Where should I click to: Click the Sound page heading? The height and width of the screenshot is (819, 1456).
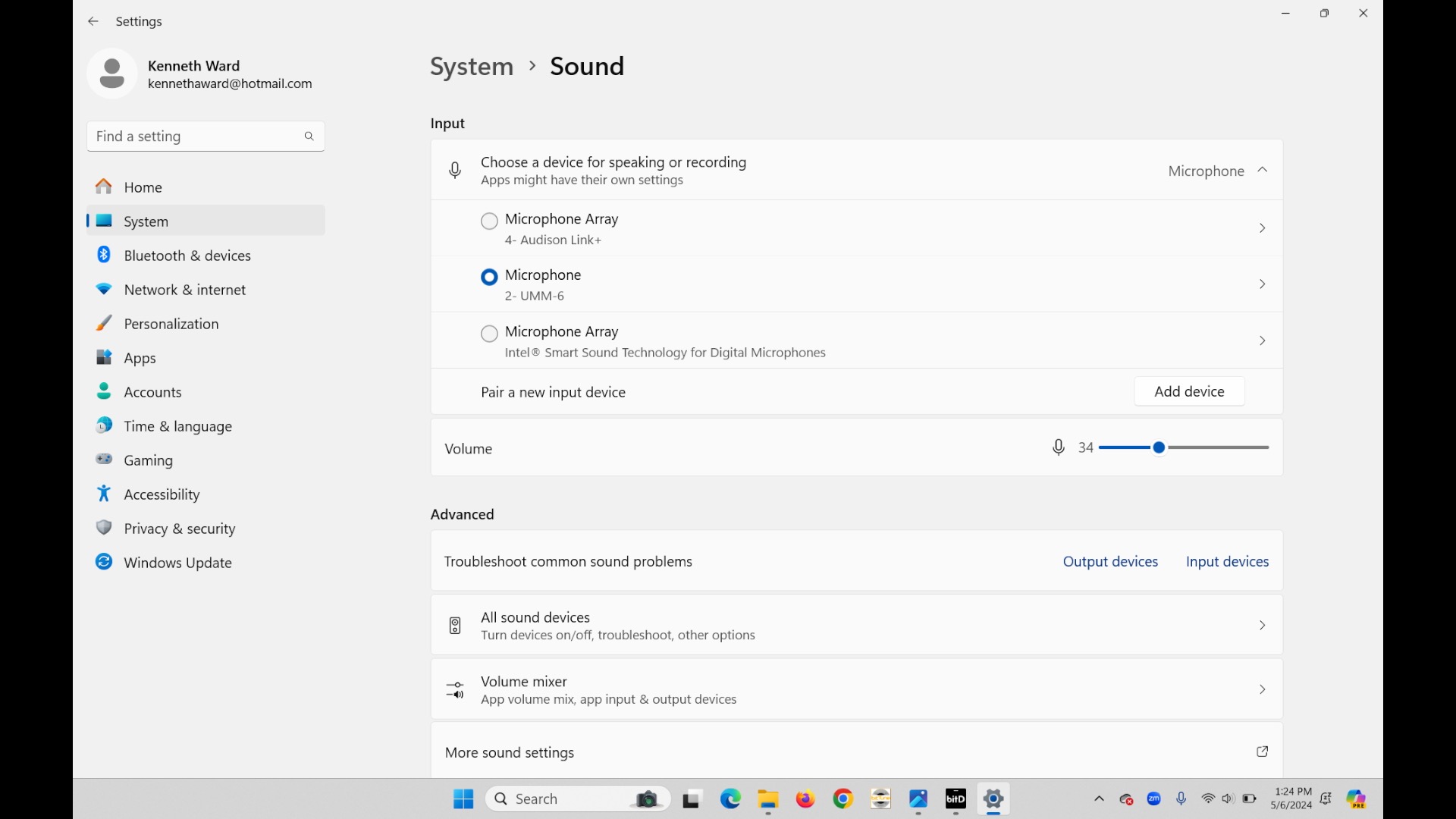click(x=587, y=67)
